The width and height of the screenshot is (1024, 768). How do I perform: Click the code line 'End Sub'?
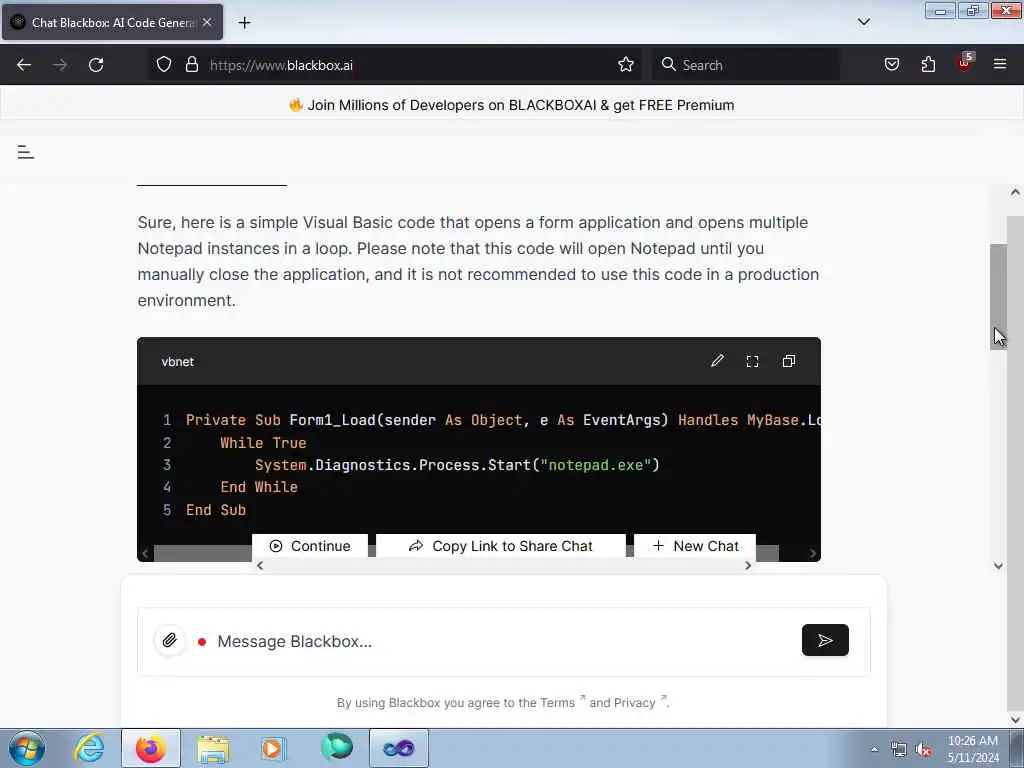[216, 510]
